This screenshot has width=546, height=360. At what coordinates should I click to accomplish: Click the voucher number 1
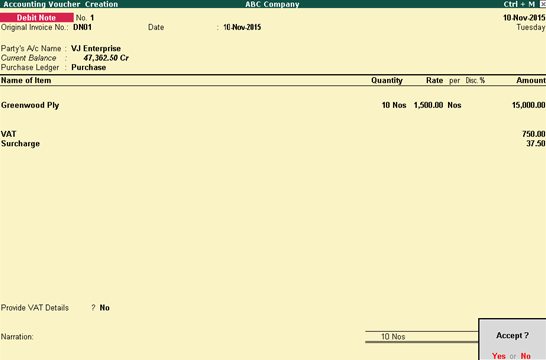point(92,18)
